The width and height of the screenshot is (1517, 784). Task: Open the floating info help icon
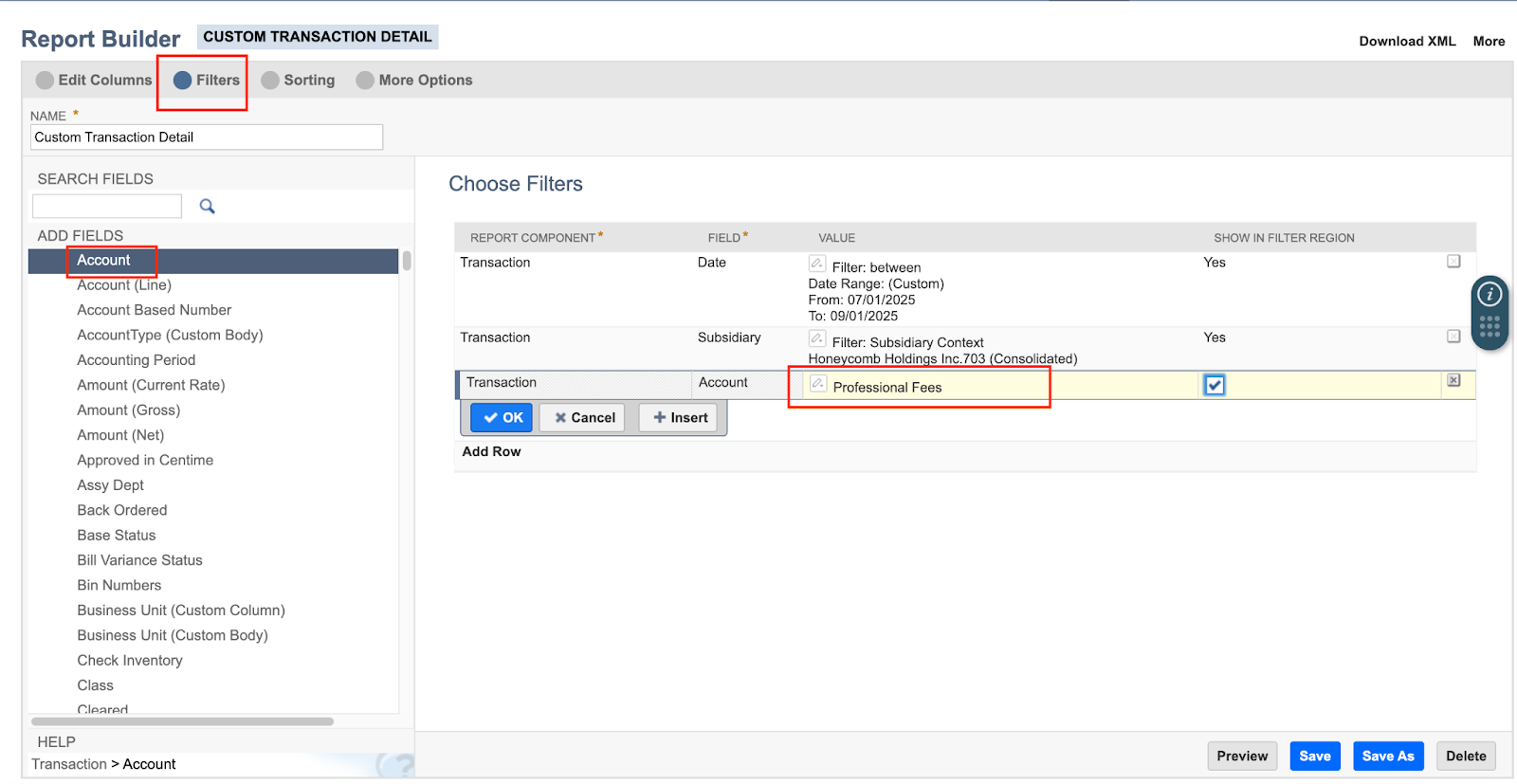[1490, 295]
